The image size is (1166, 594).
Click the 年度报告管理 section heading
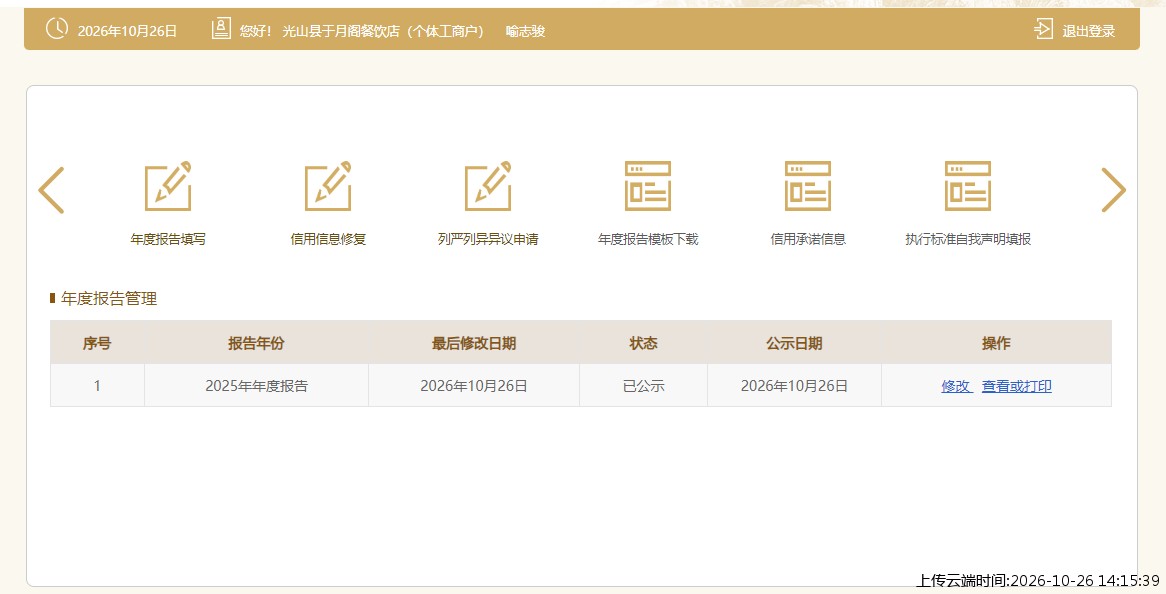click(x=109, y=299)
